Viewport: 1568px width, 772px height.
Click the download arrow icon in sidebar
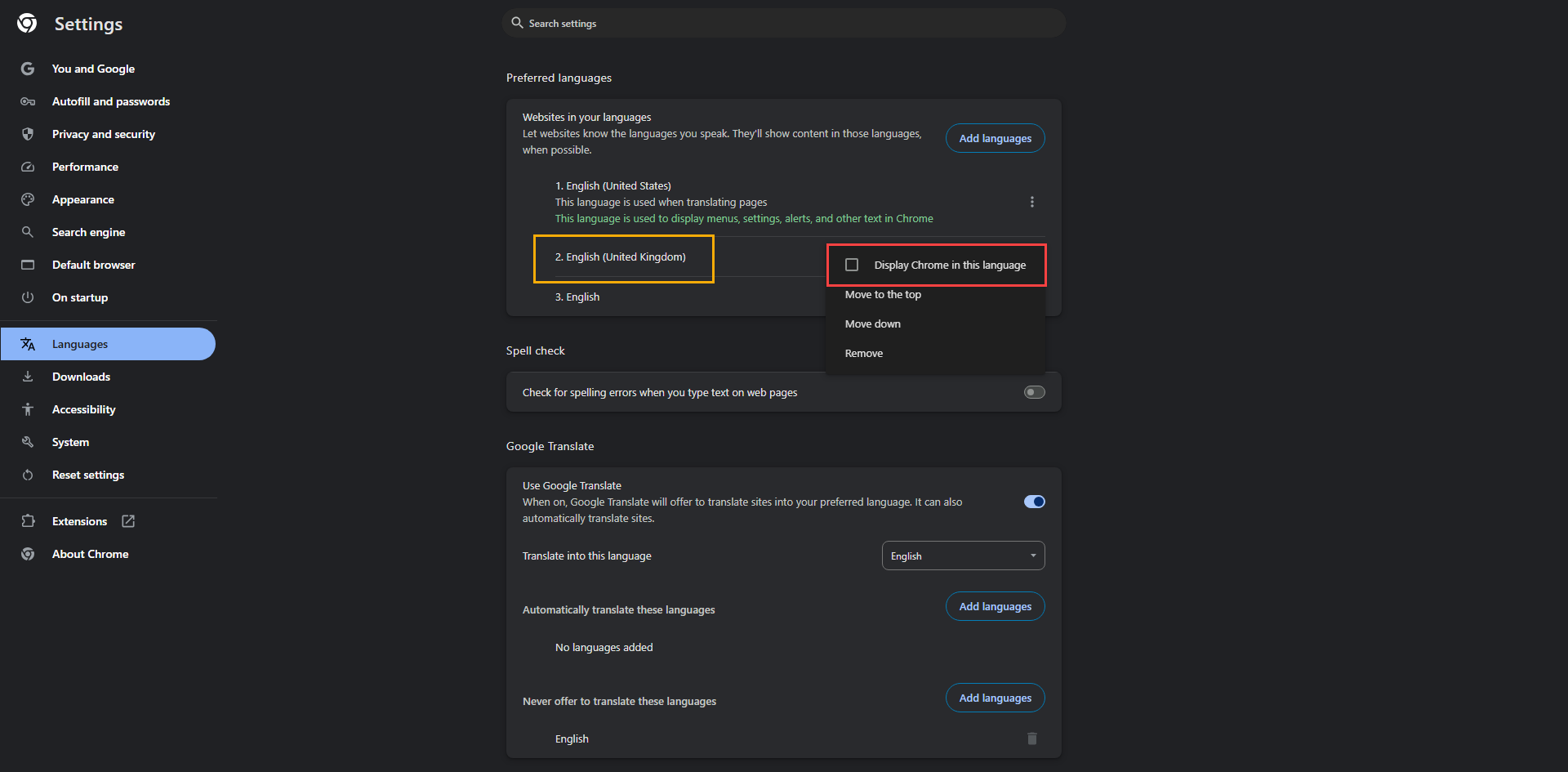click(28, 377)
